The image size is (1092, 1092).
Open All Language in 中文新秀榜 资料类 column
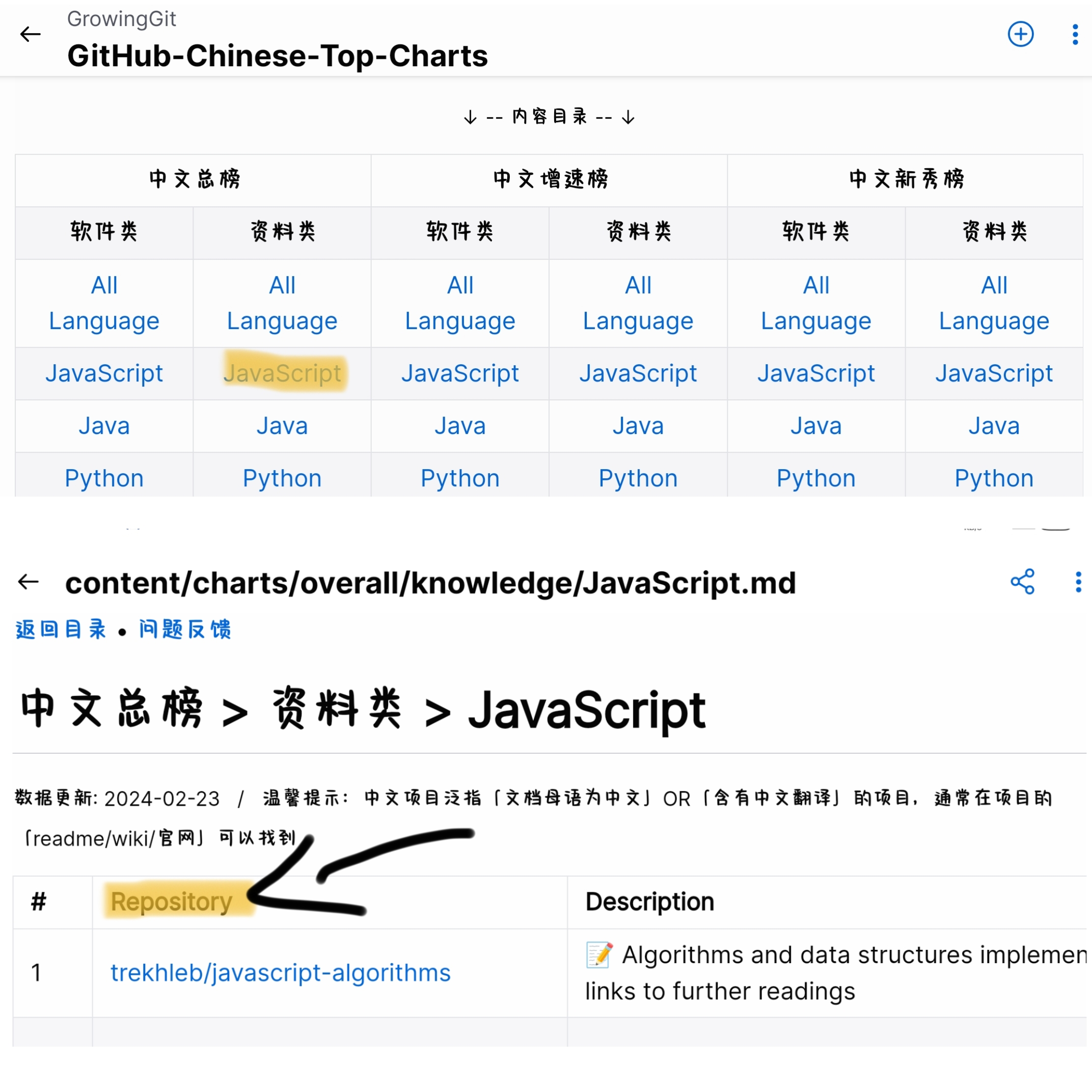994,303
